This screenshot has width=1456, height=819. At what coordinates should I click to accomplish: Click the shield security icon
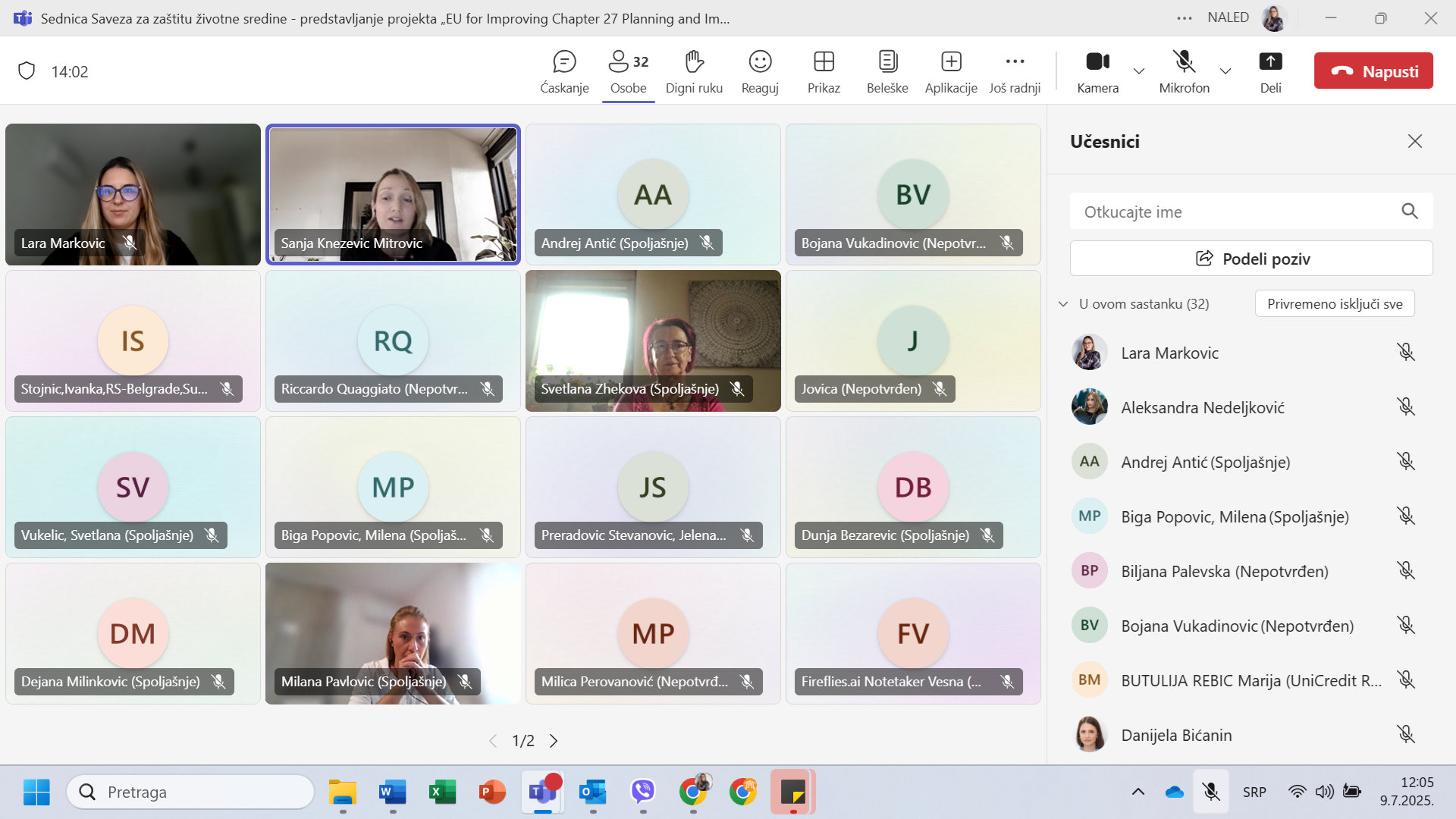tap(27, 71)
